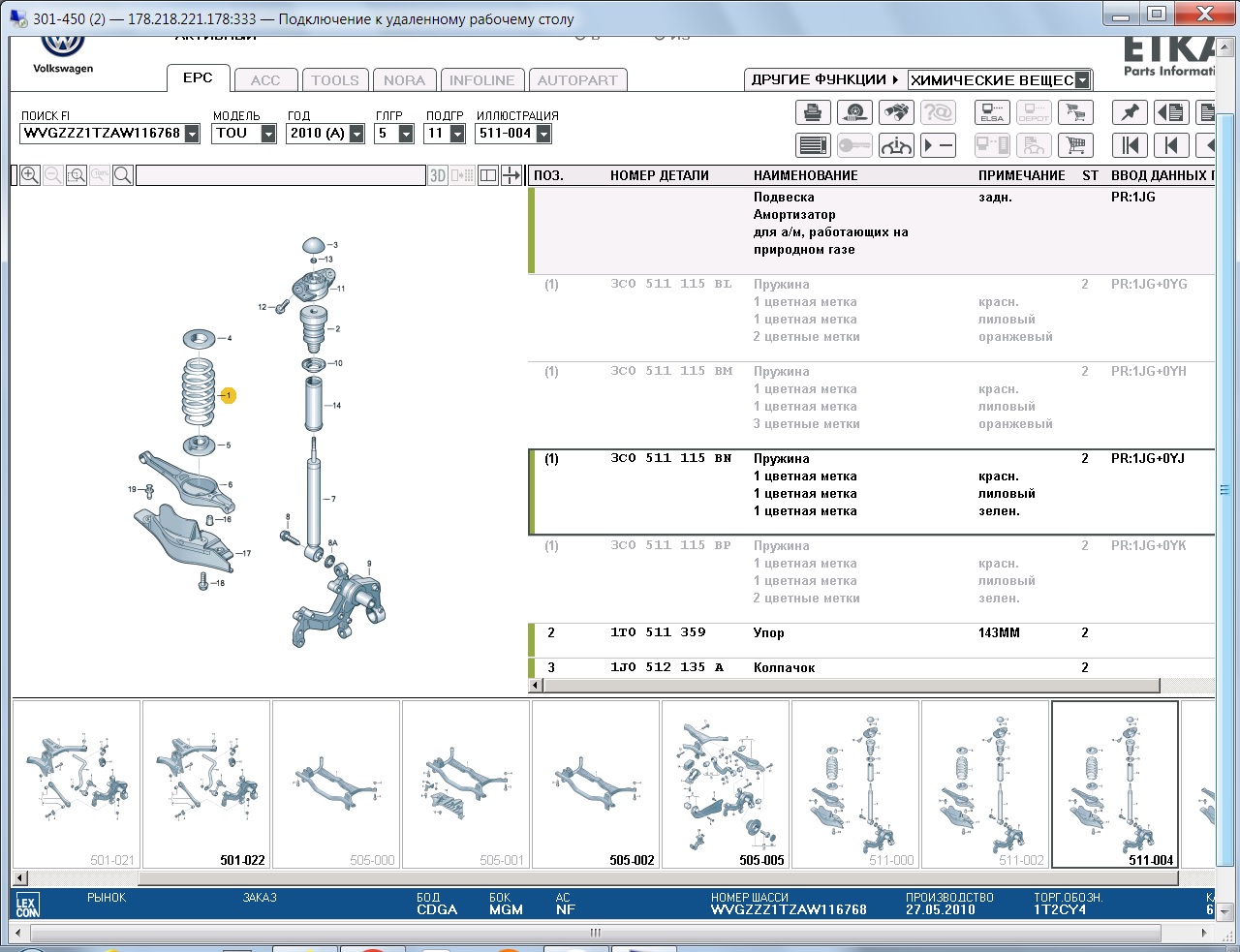Switch to the TOOLS tab

pos(335,80)
